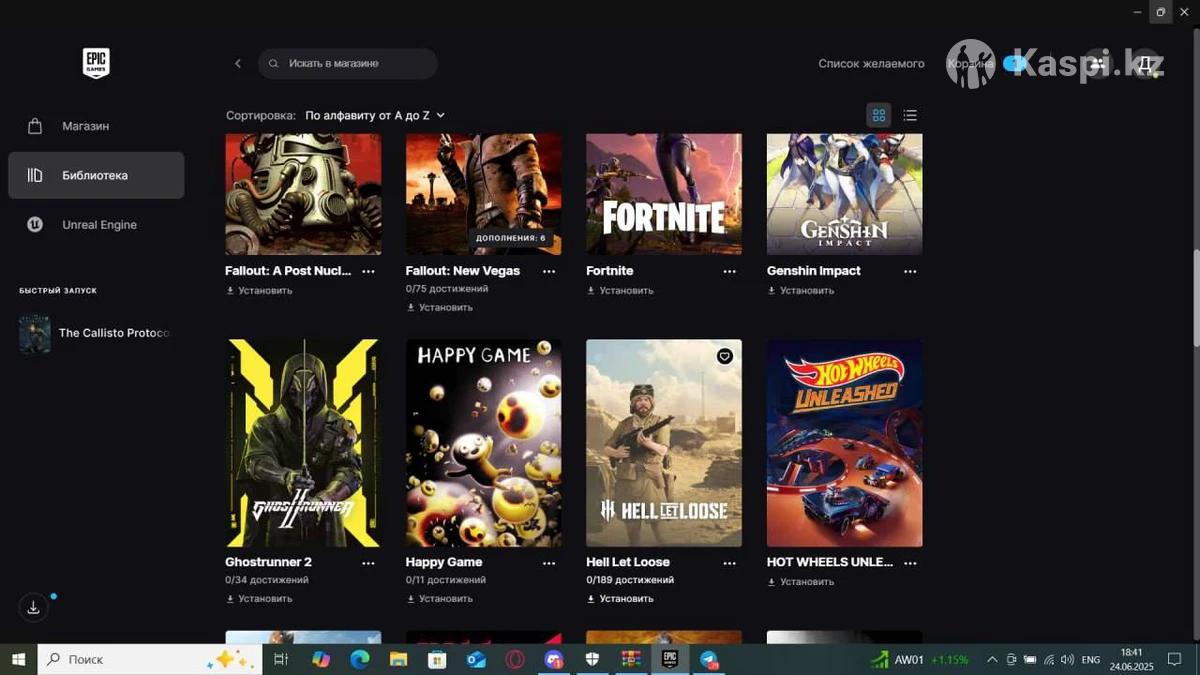Screen dimensions: 1200x675
Task: Install Fortnite
Action: (620, 290)
